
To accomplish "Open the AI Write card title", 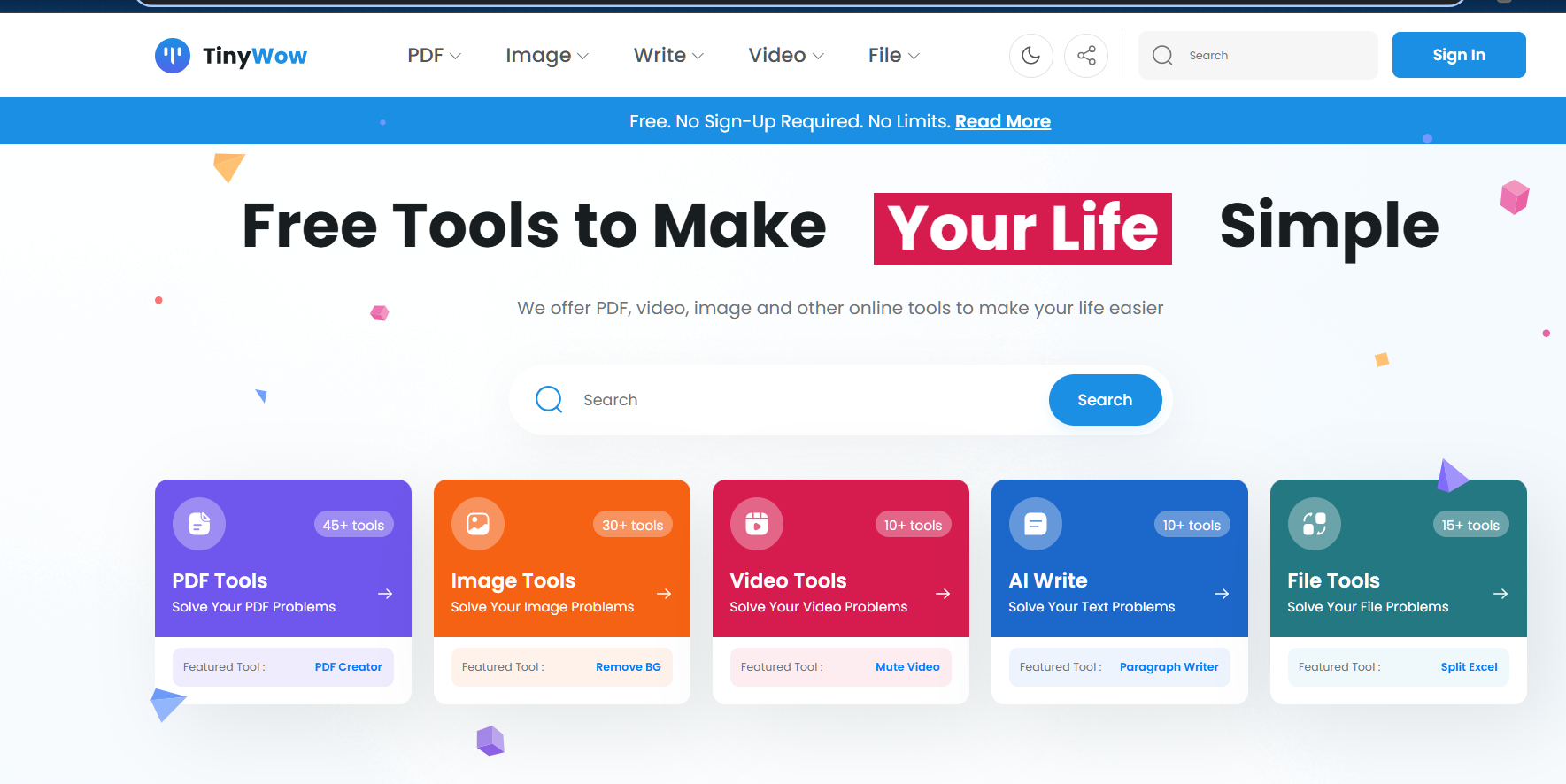I will [x=1048, y=580].
